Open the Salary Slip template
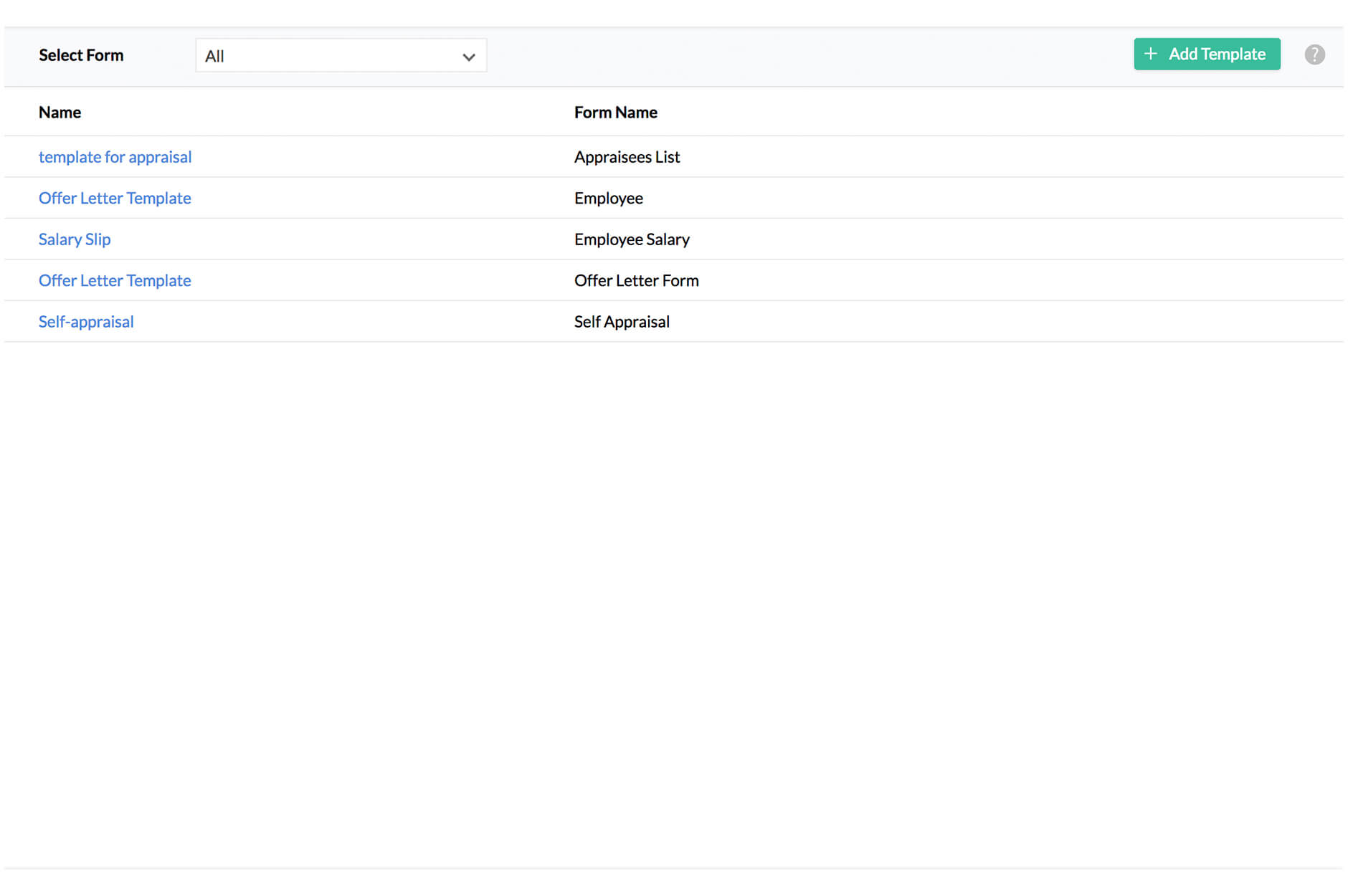The height and width of the screenshot is (896, 1348). (x=75, y=239)
